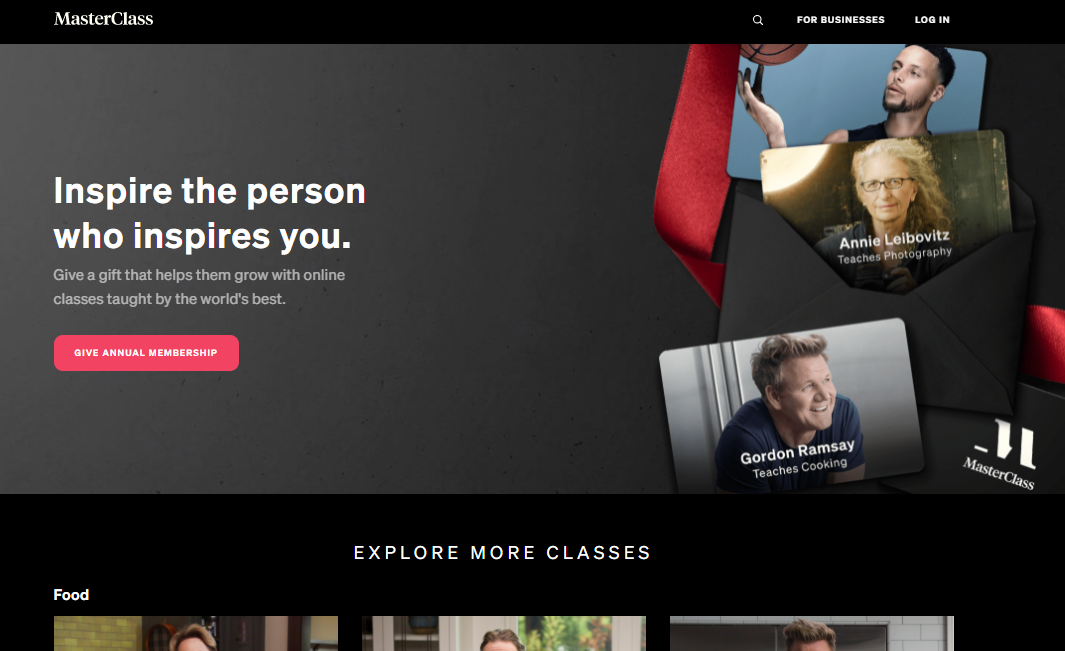Select the Annie Leibovitz Teaches Photography card
The height and width of the screenshot is (651, 1065).
(x=886, y=211)
